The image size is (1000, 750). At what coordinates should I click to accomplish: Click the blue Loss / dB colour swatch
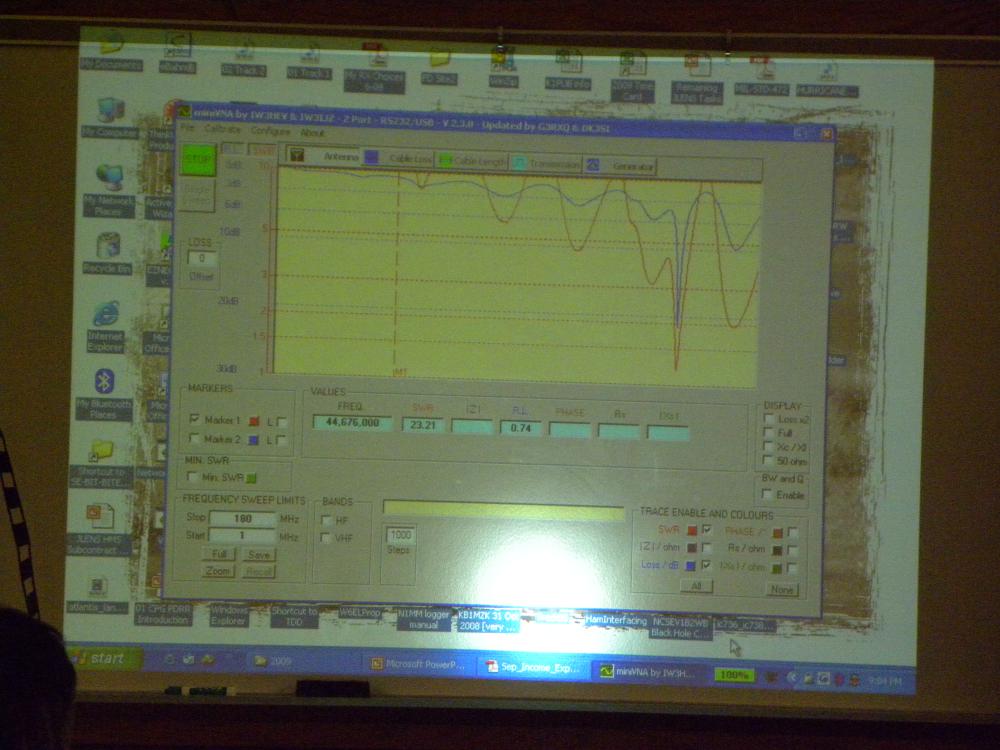pos(690,566)
